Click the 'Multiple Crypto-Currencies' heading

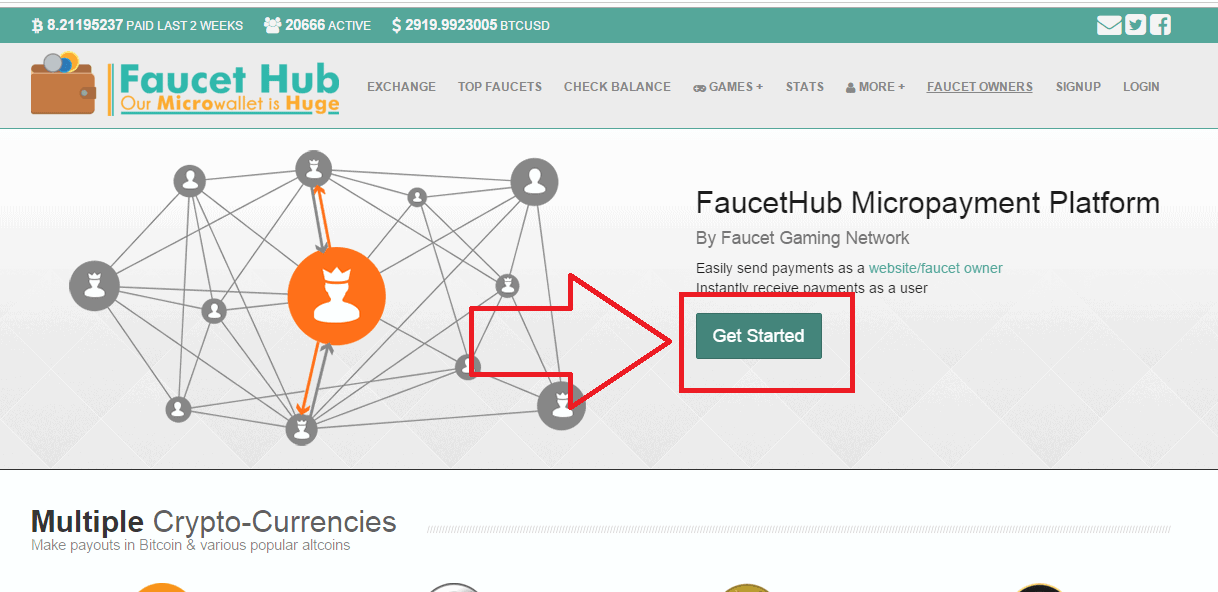(214, 521)
